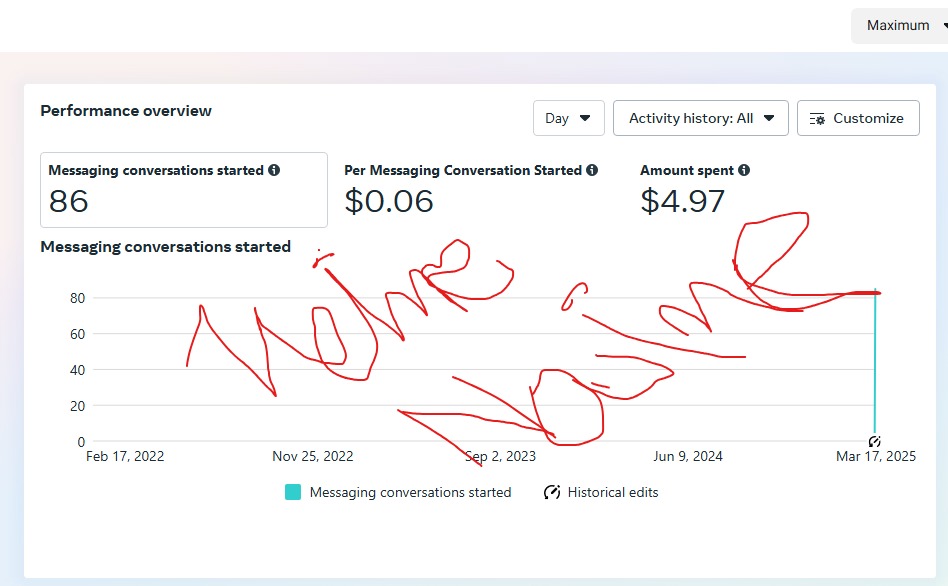Click the Mar 17, 2025 axis date label
The image size is (948, 586).
[875, 456]
